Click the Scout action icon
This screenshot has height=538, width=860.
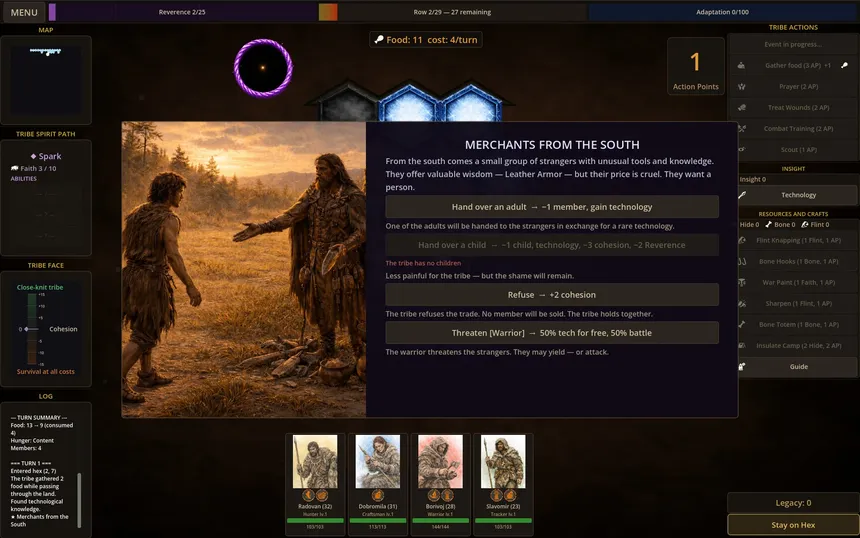[741, 149]
